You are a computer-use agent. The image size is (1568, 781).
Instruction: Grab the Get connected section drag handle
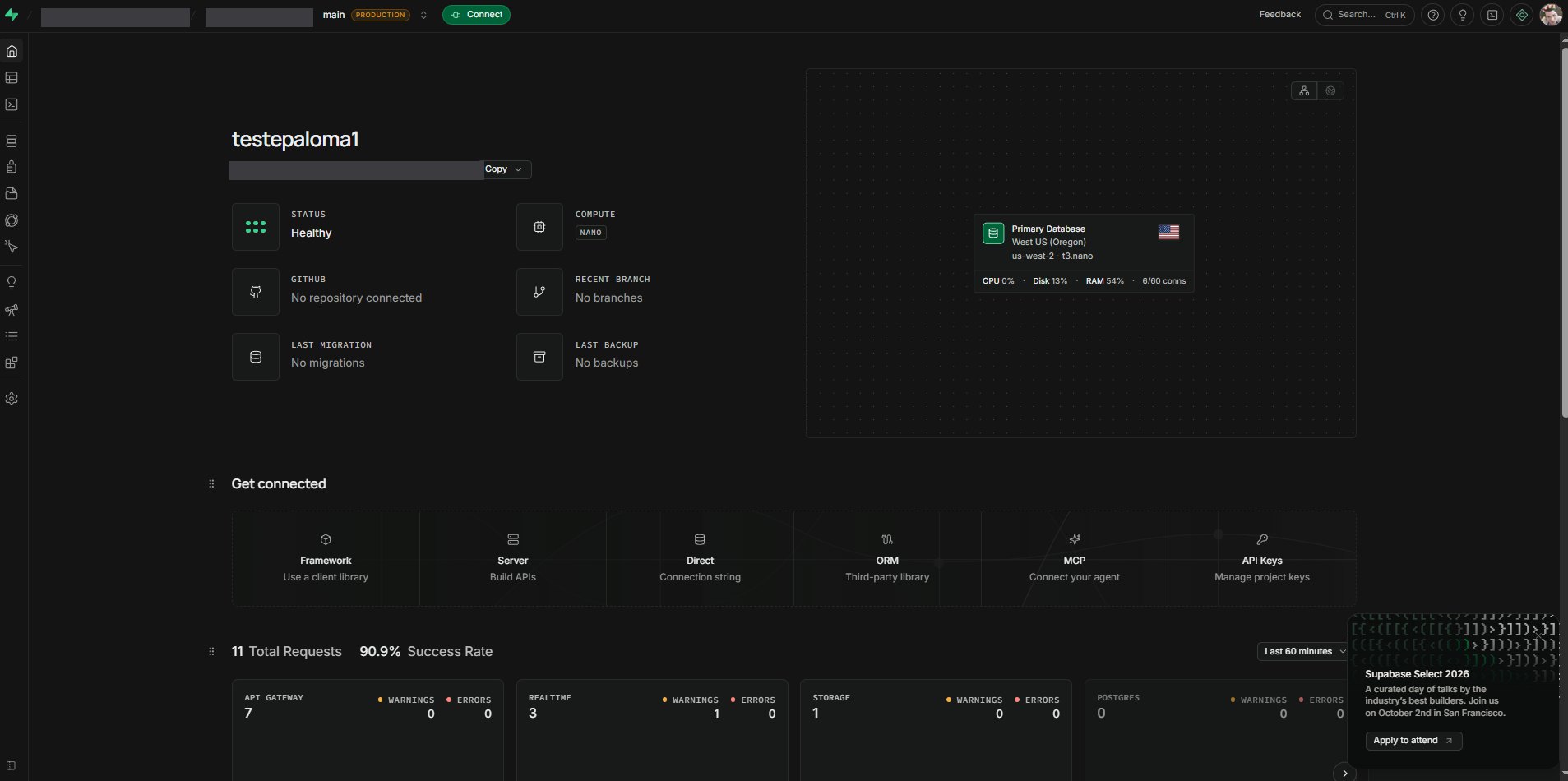pyautogui.click(x=211, y=484)
